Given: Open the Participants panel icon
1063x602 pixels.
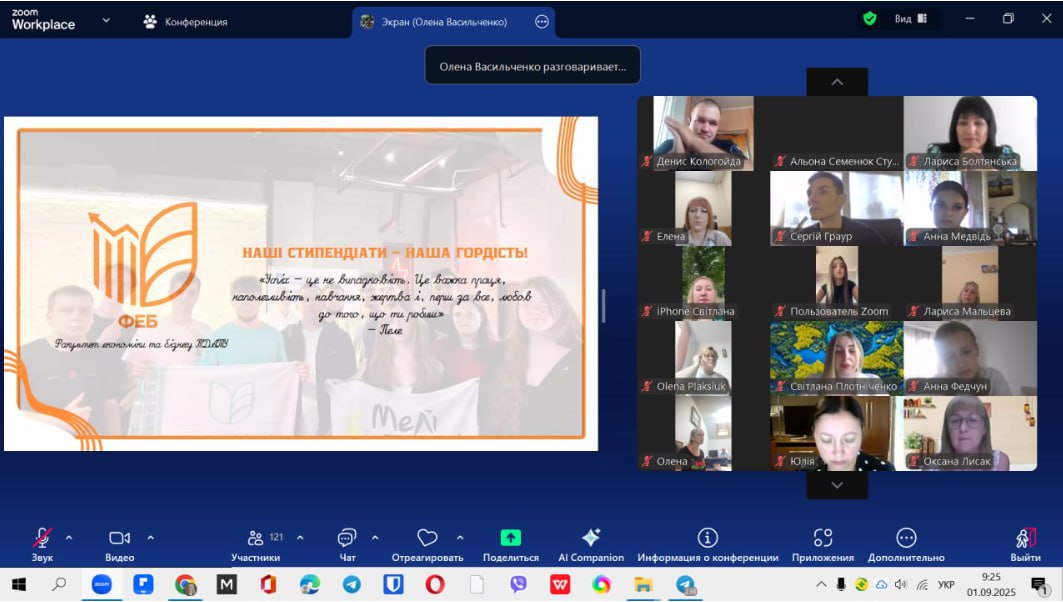Looking at the screenshot, I should pyautogui.click(x=255, y=538).
